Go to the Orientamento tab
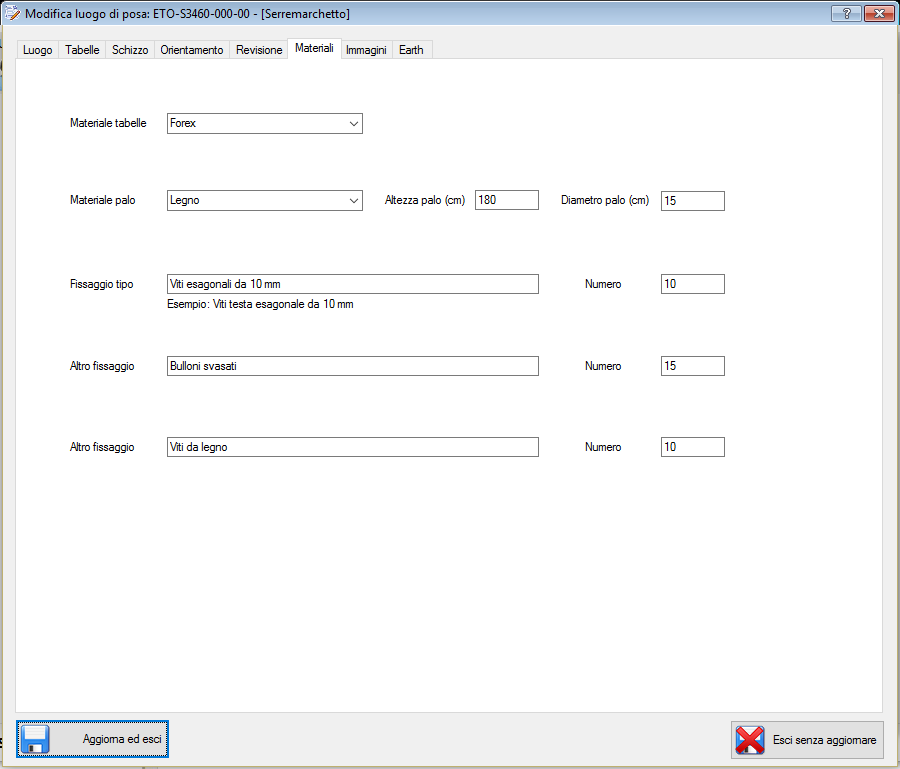This screenshot has width=900, height=769. tap(192, 50)
